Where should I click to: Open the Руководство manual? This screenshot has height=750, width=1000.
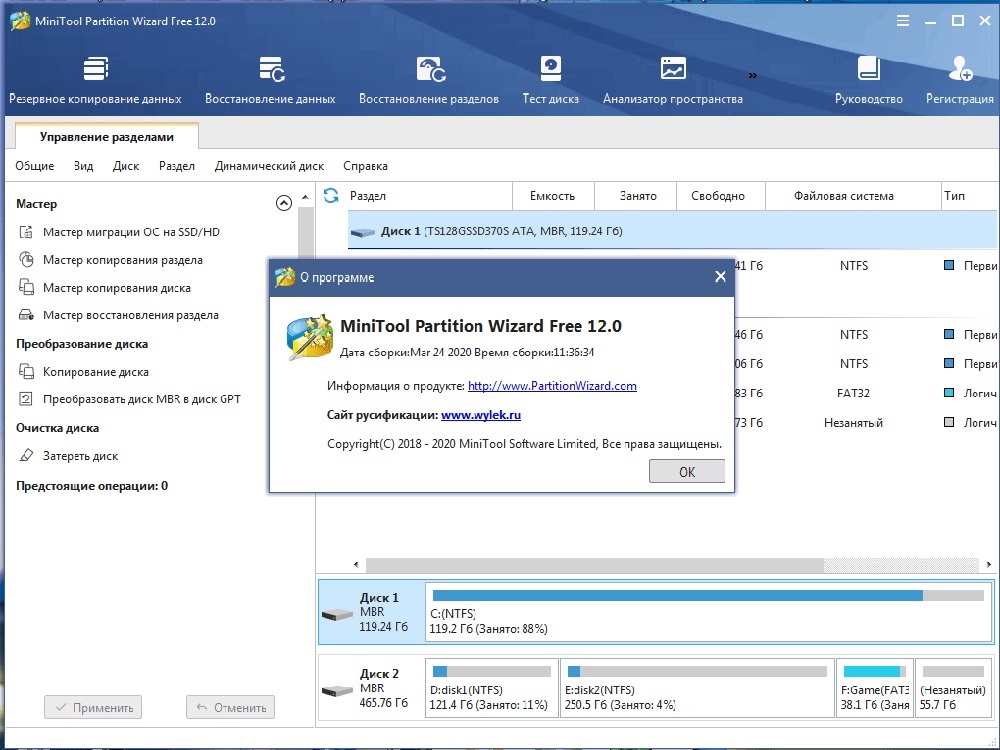click(x=869, y=80)
